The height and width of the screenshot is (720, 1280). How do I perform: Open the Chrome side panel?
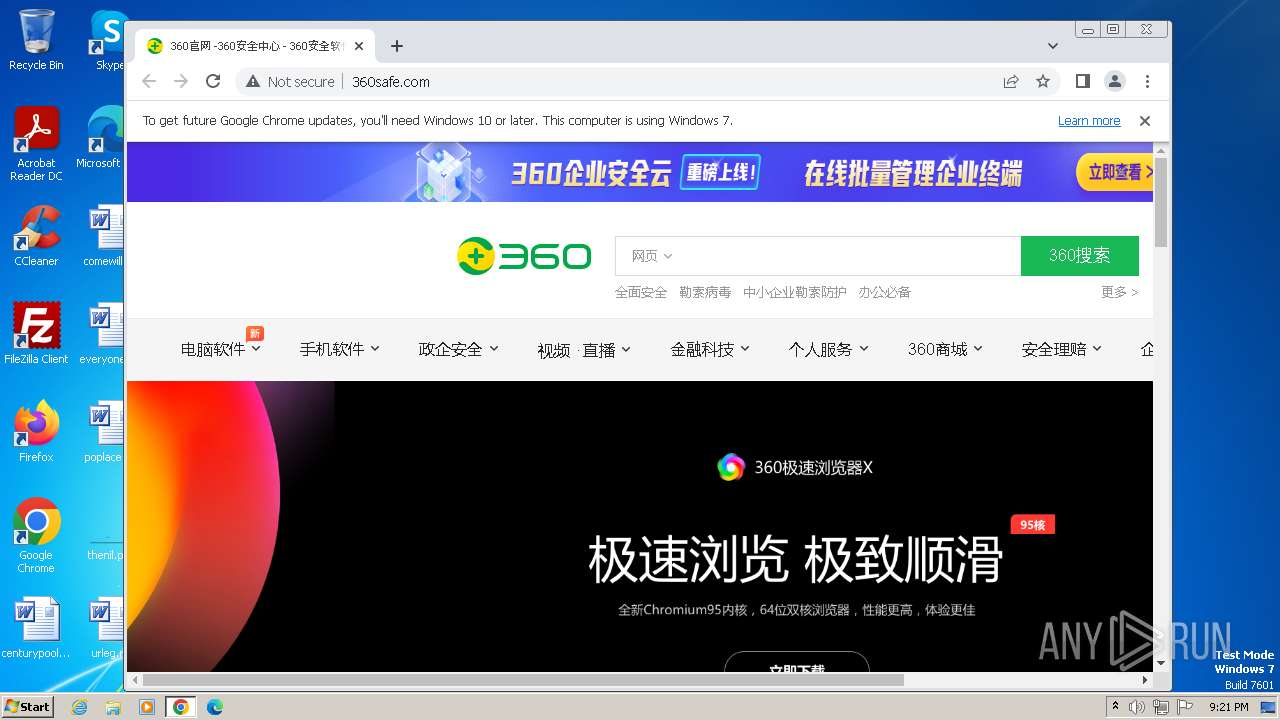pyautogui.click(x=1082, y=82)
